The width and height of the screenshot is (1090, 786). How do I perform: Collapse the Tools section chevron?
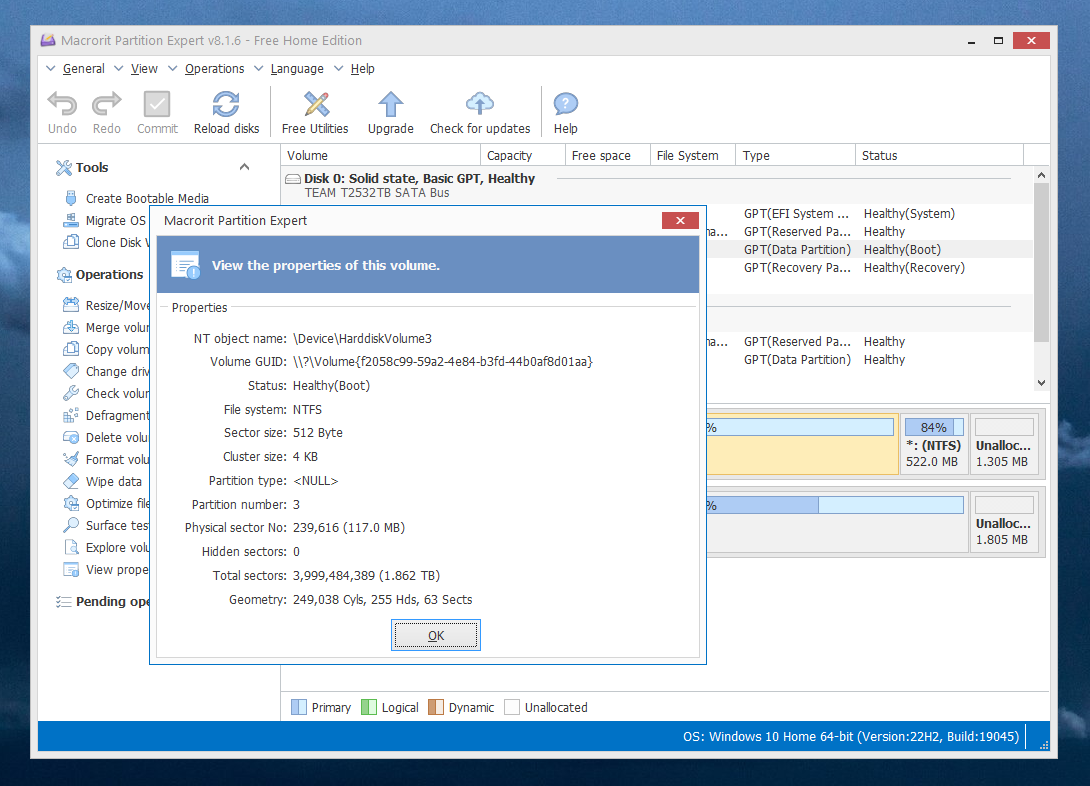point(244,167)
